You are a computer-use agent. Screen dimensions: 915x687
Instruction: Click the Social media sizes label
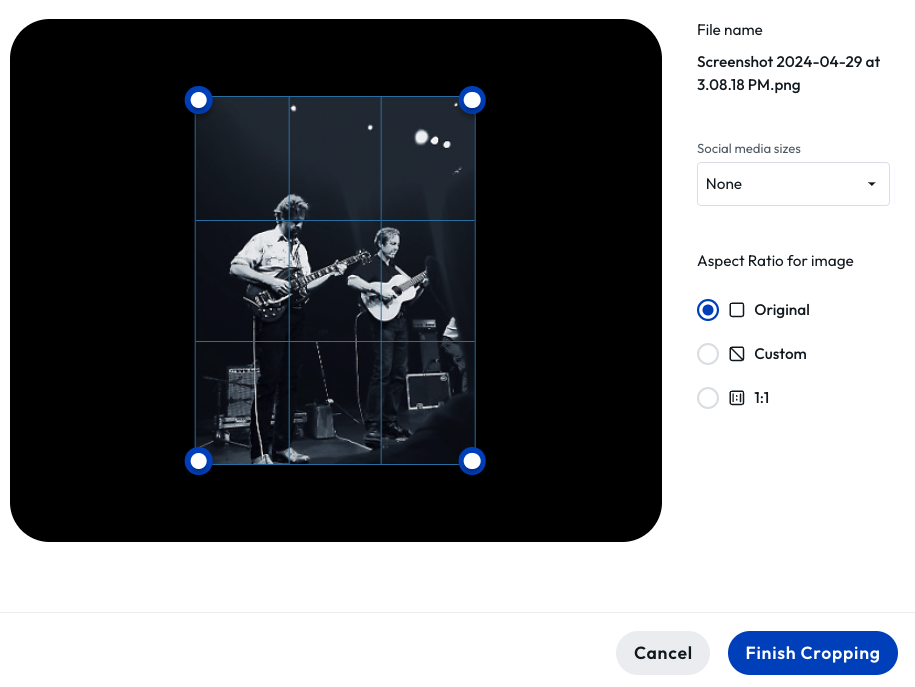(749, 149)
